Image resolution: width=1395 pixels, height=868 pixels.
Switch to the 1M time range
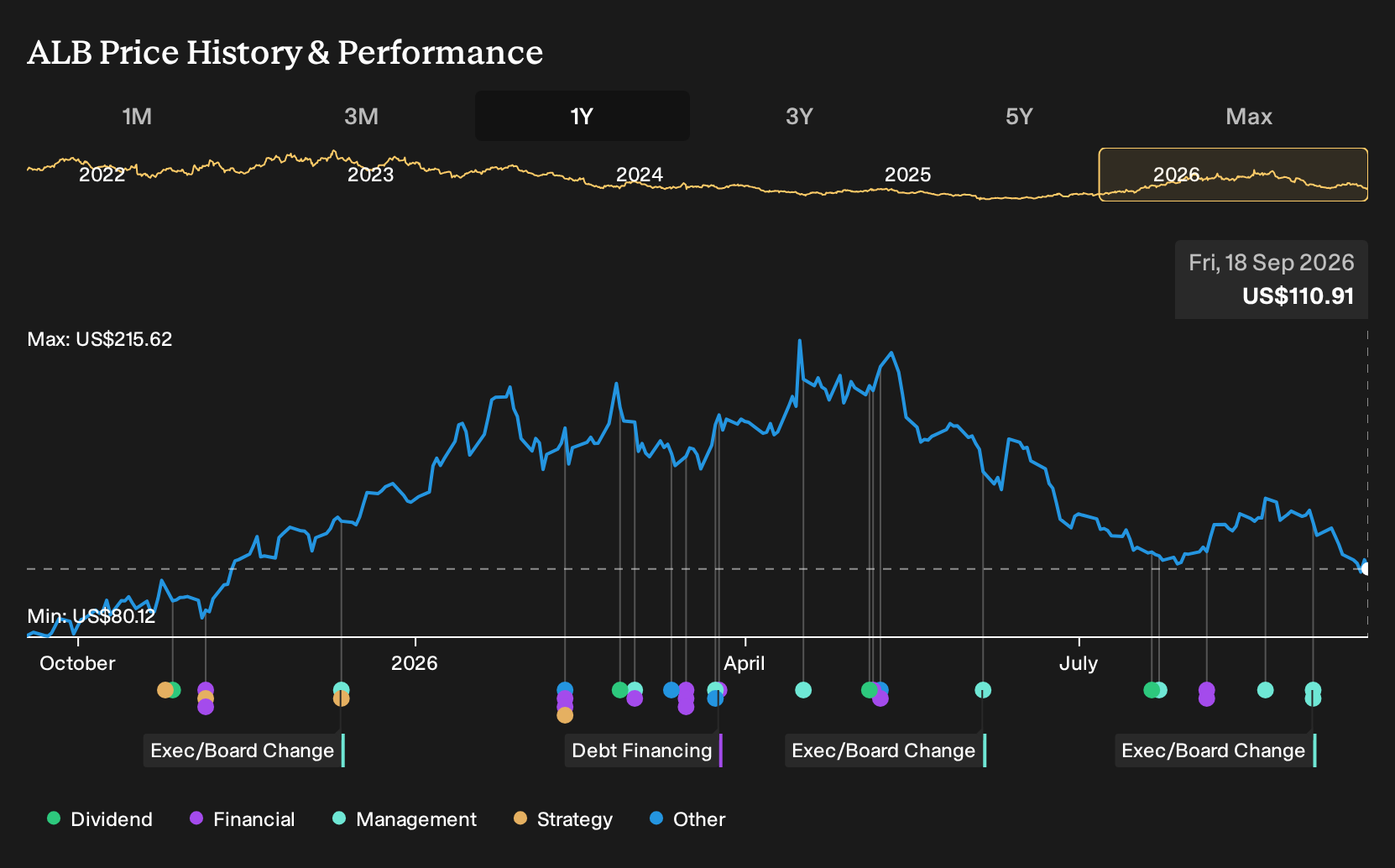pyautogui.click(x=137, y=116)
